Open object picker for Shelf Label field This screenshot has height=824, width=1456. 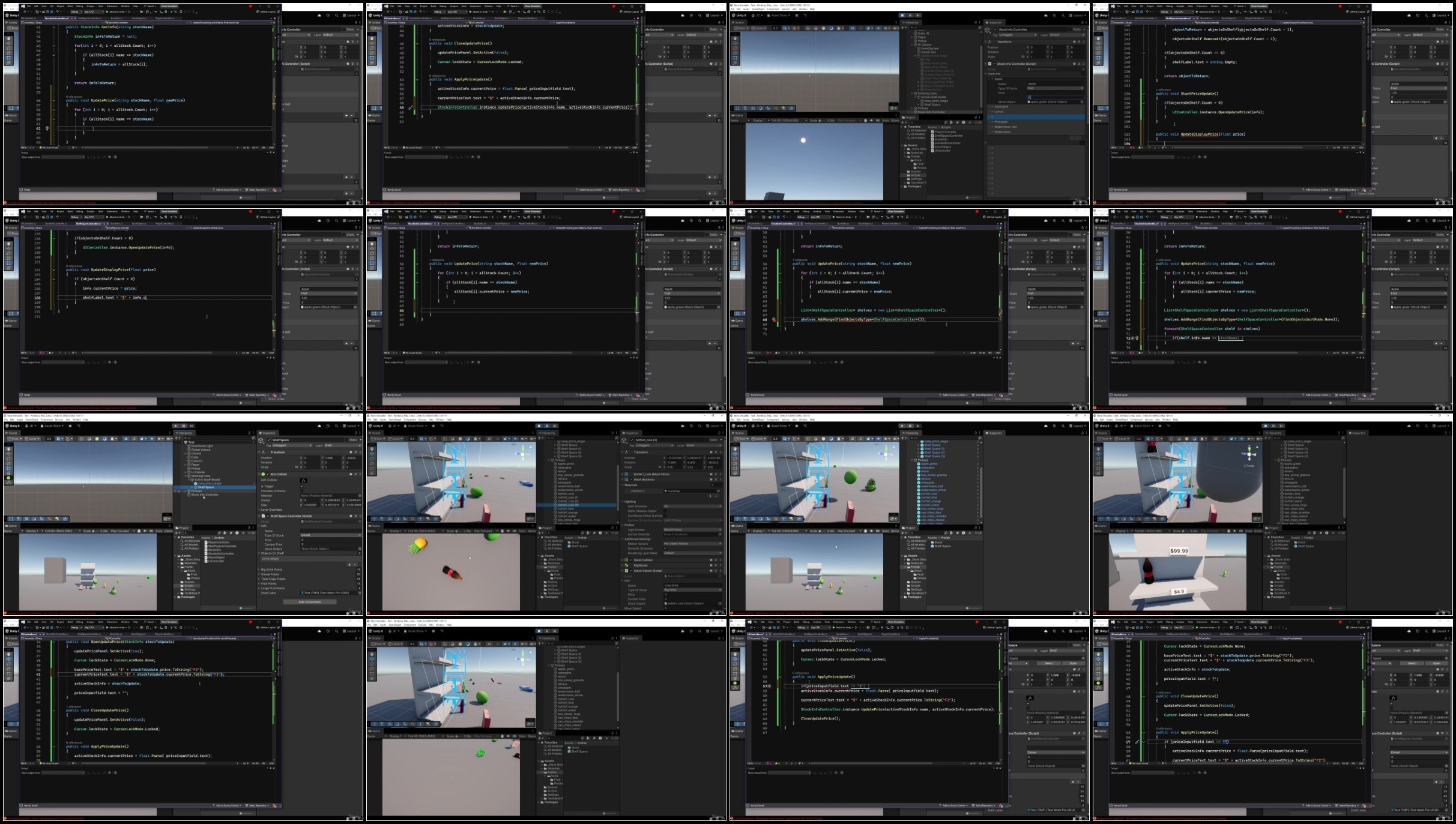[x=360, y=593]
